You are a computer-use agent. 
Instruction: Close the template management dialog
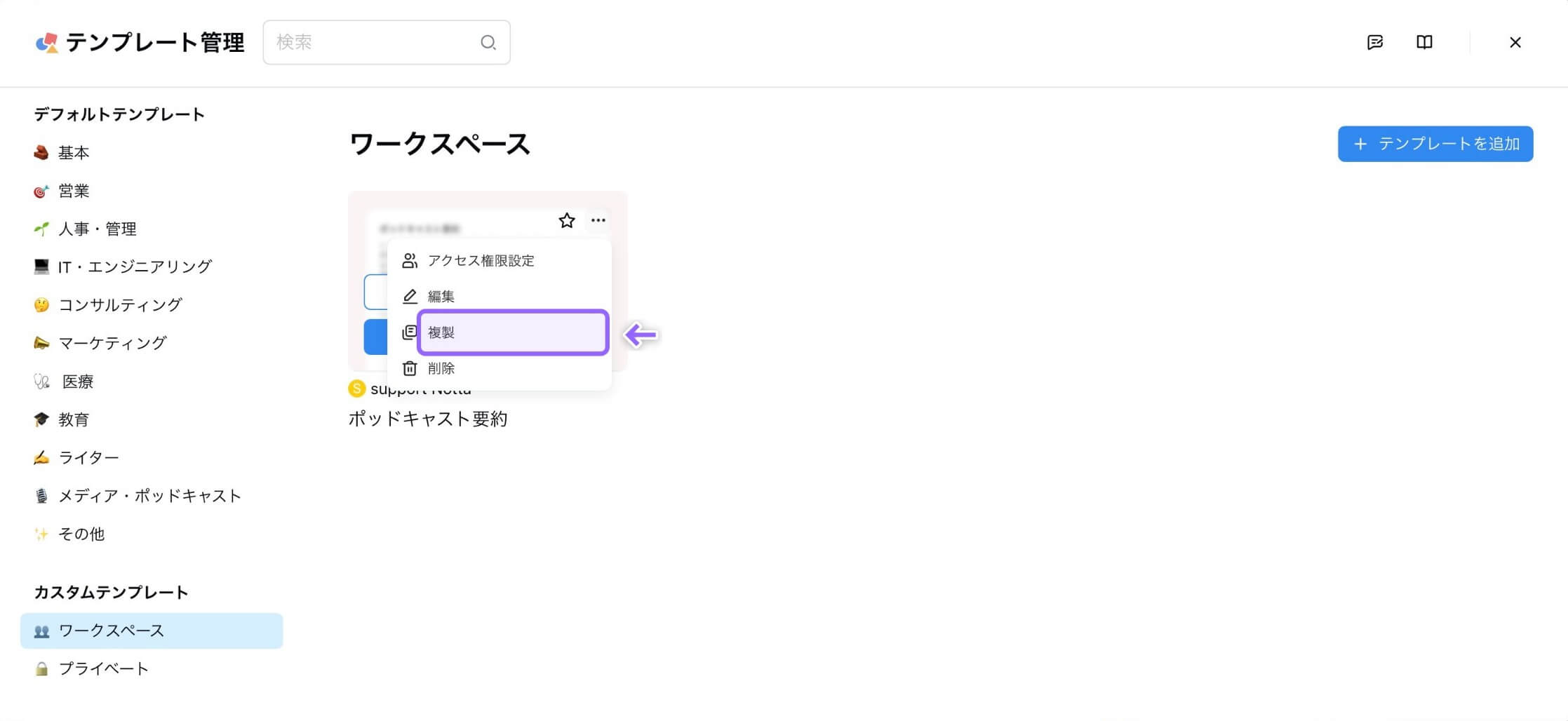[1515, 43]
